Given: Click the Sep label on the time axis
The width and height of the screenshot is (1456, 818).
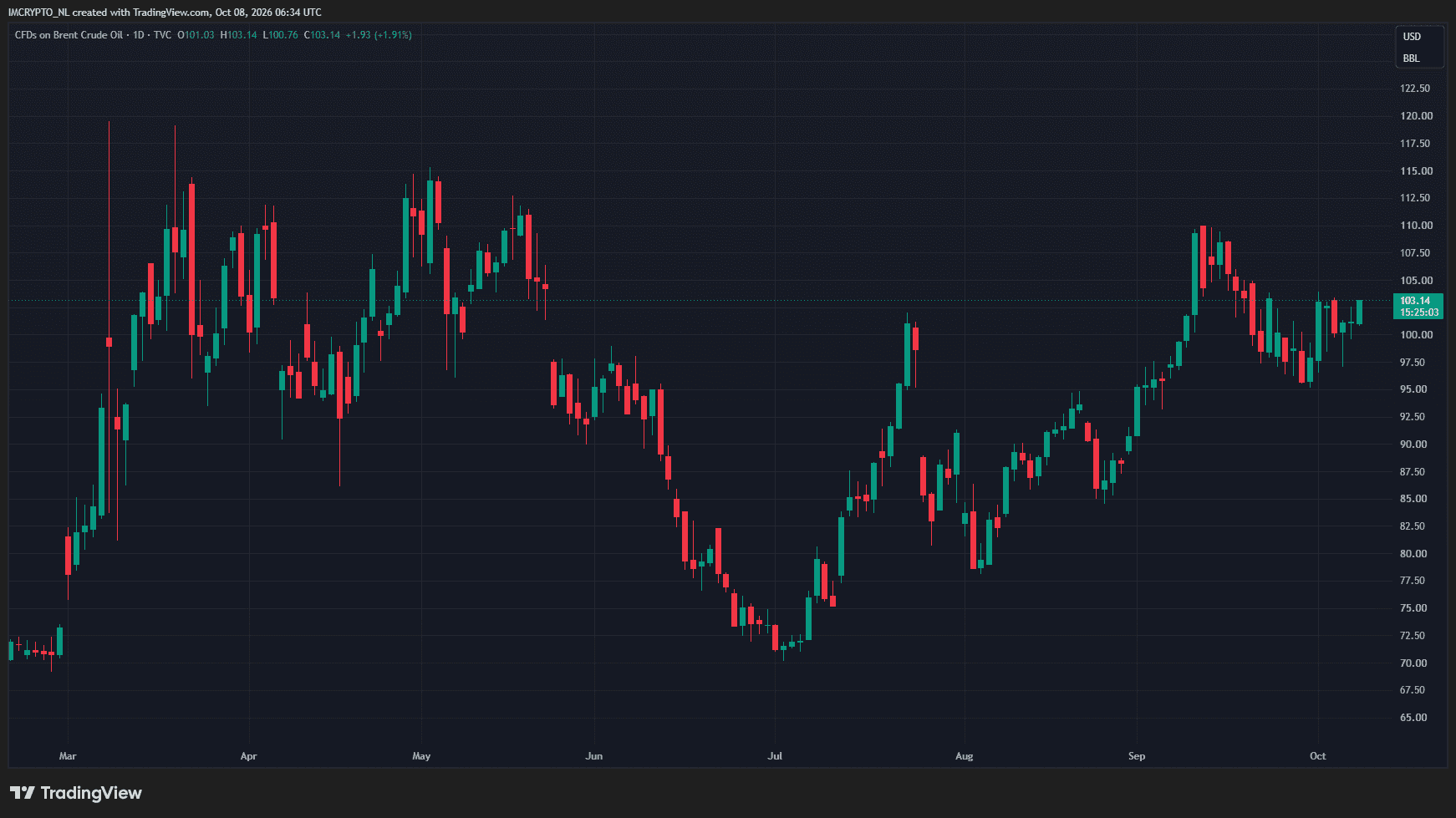Looking at the screenshot, I should (x=1137, y=756).
